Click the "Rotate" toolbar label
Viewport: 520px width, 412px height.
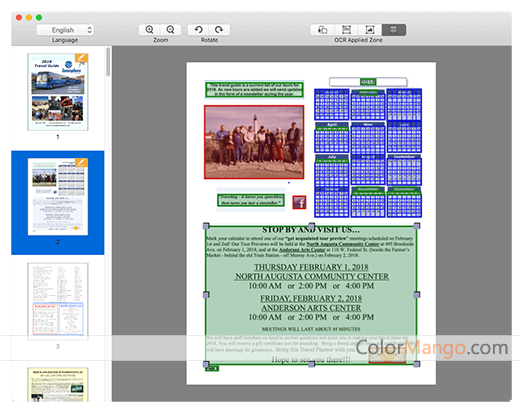(x=209, y=40)
